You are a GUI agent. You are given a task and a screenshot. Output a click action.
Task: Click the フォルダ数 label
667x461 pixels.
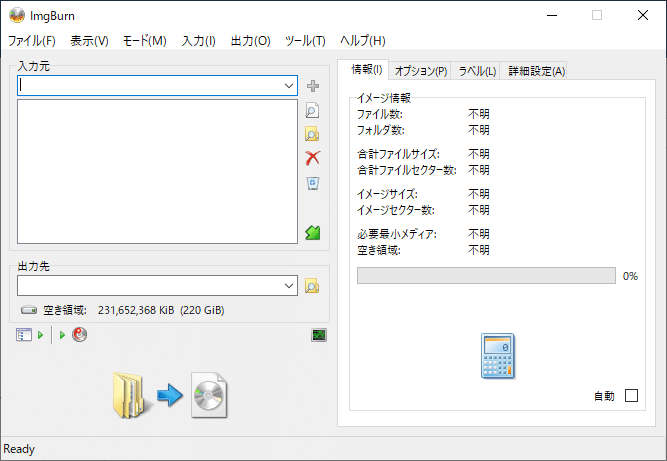pyautogui.click(x=380, y=130)
